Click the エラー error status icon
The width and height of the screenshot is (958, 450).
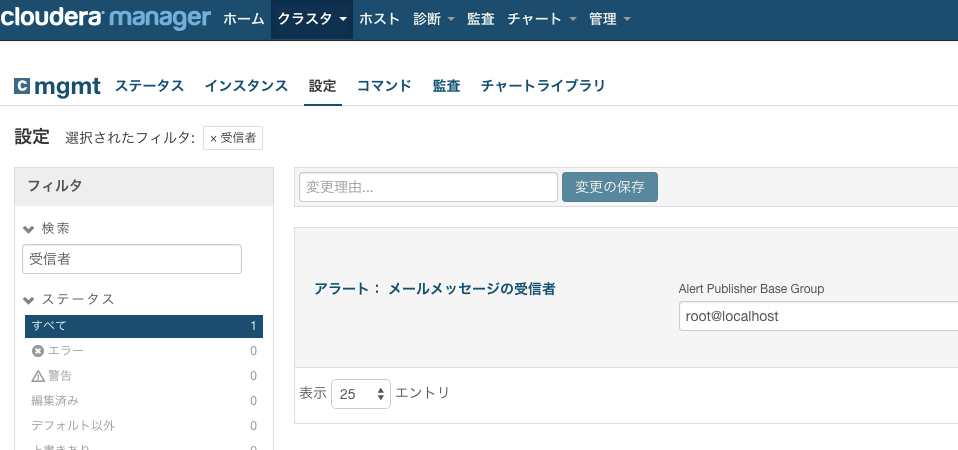pyautogui.click(x=38, y=351)
